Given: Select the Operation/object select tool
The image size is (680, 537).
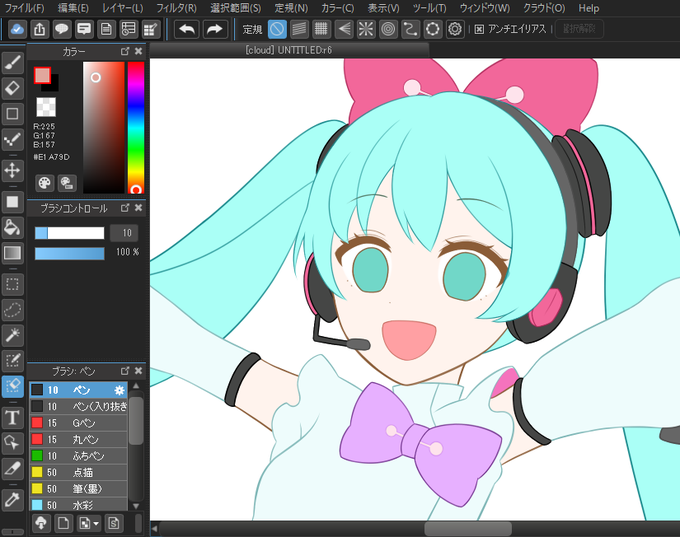Looking at the screenshot, I should pyautogui.click(x=12, y=443).
